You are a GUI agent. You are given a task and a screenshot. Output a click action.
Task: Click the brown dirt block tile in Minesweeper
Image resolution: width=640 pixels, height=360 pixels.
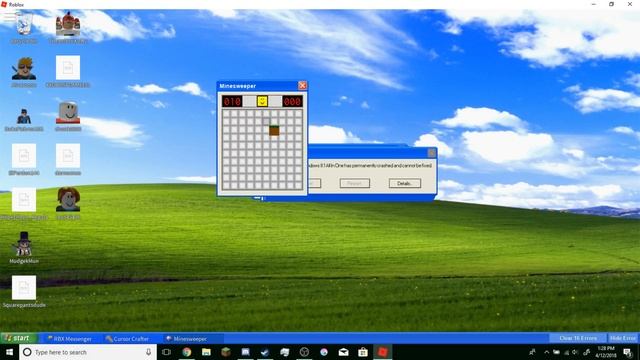click(274, 130)
